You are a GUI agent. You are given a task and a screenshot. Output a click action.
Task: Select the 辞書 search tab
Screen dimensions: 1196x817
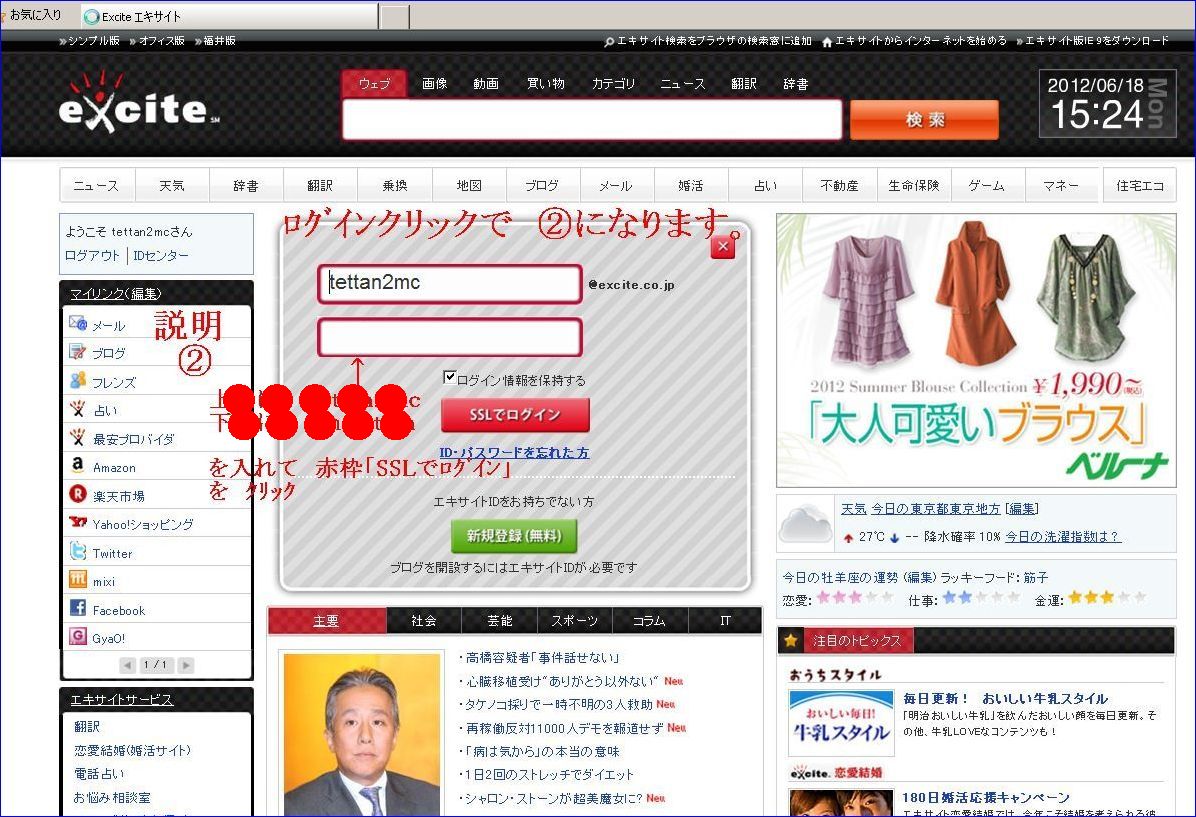click(796, 84)
